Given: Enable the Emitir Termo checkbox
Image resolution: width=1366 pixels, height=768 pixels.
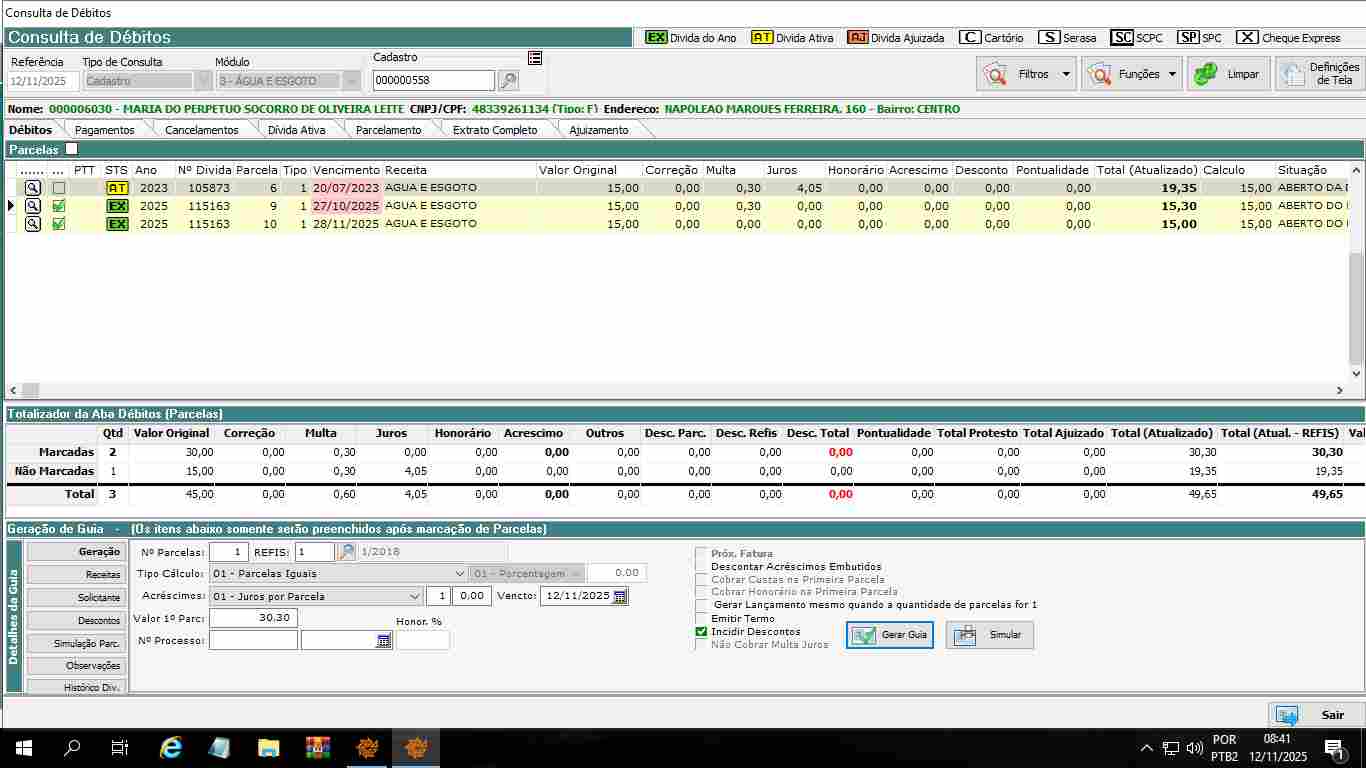Looking at the screenshot, I should [701, 619].
